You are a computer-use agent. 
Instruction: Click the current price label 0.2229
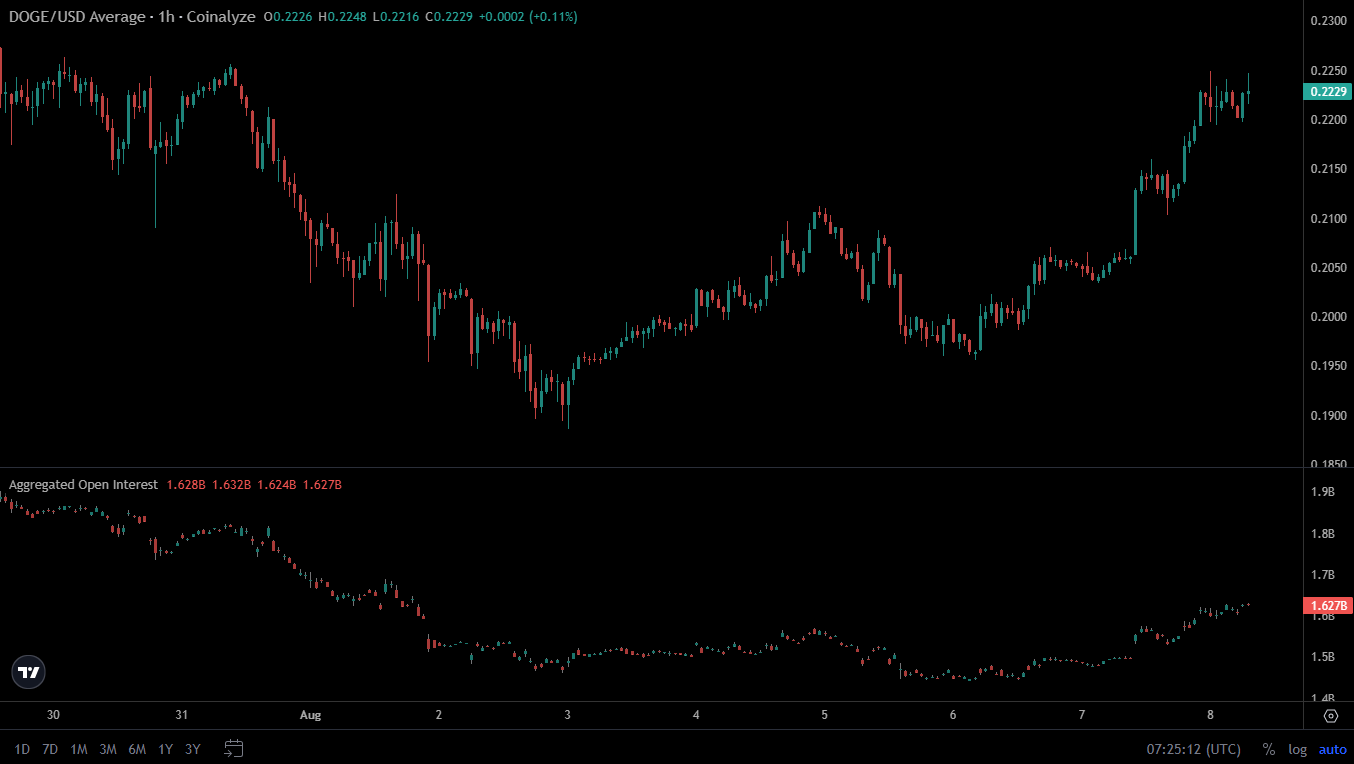pyautogui.click(x=1328, y=92)
